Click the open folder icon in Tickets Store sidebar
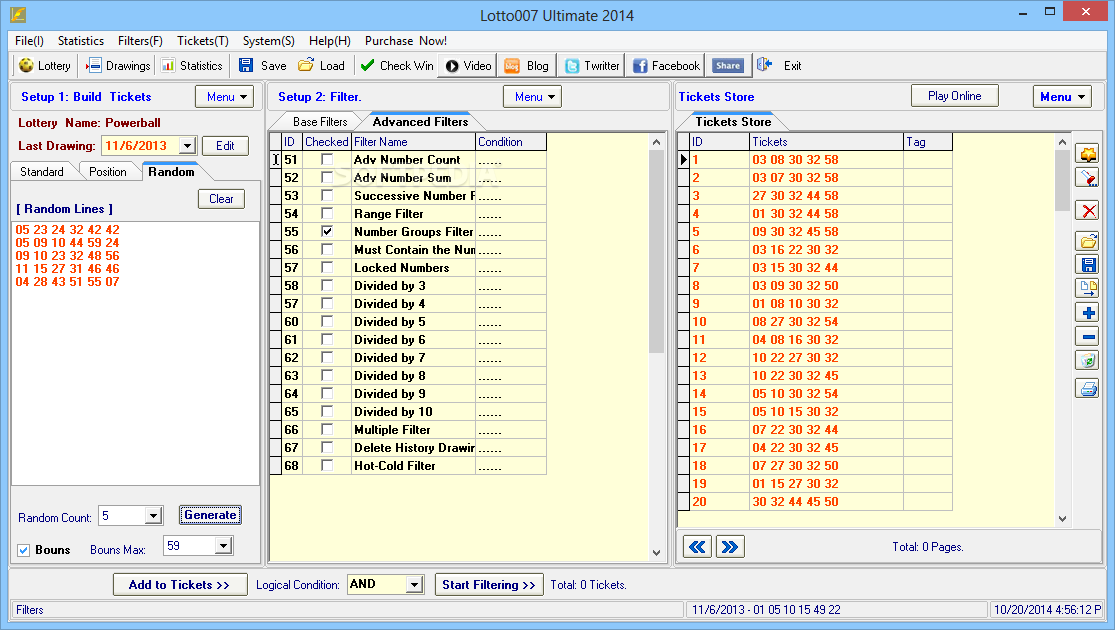 tap(1087, 242)
